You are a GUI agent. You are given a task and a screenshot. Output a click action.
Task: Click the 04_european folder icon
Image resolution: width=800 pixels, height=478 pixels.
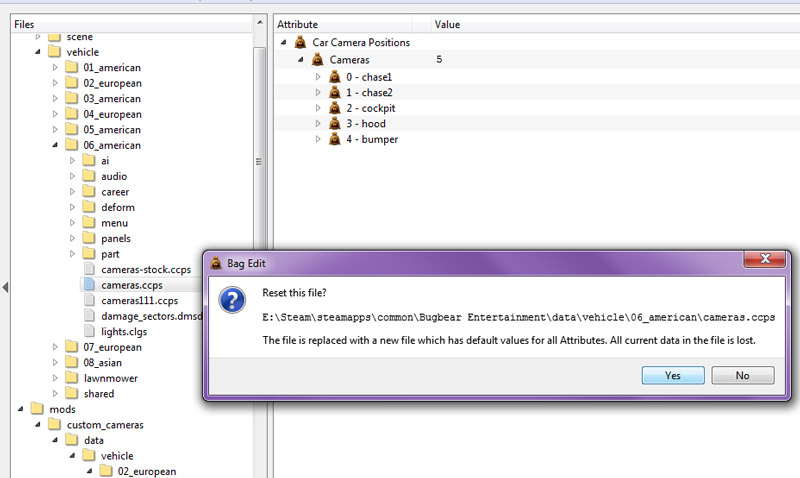[x=72, y=114]
